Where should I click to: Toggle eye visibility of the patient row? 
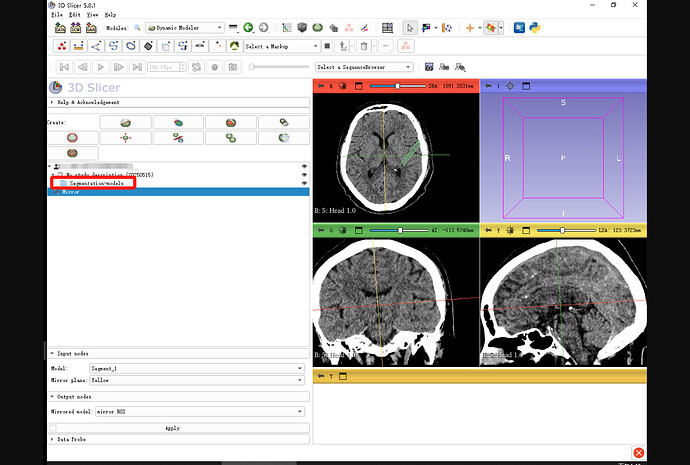pyautogui.click(x=304, y=166)
